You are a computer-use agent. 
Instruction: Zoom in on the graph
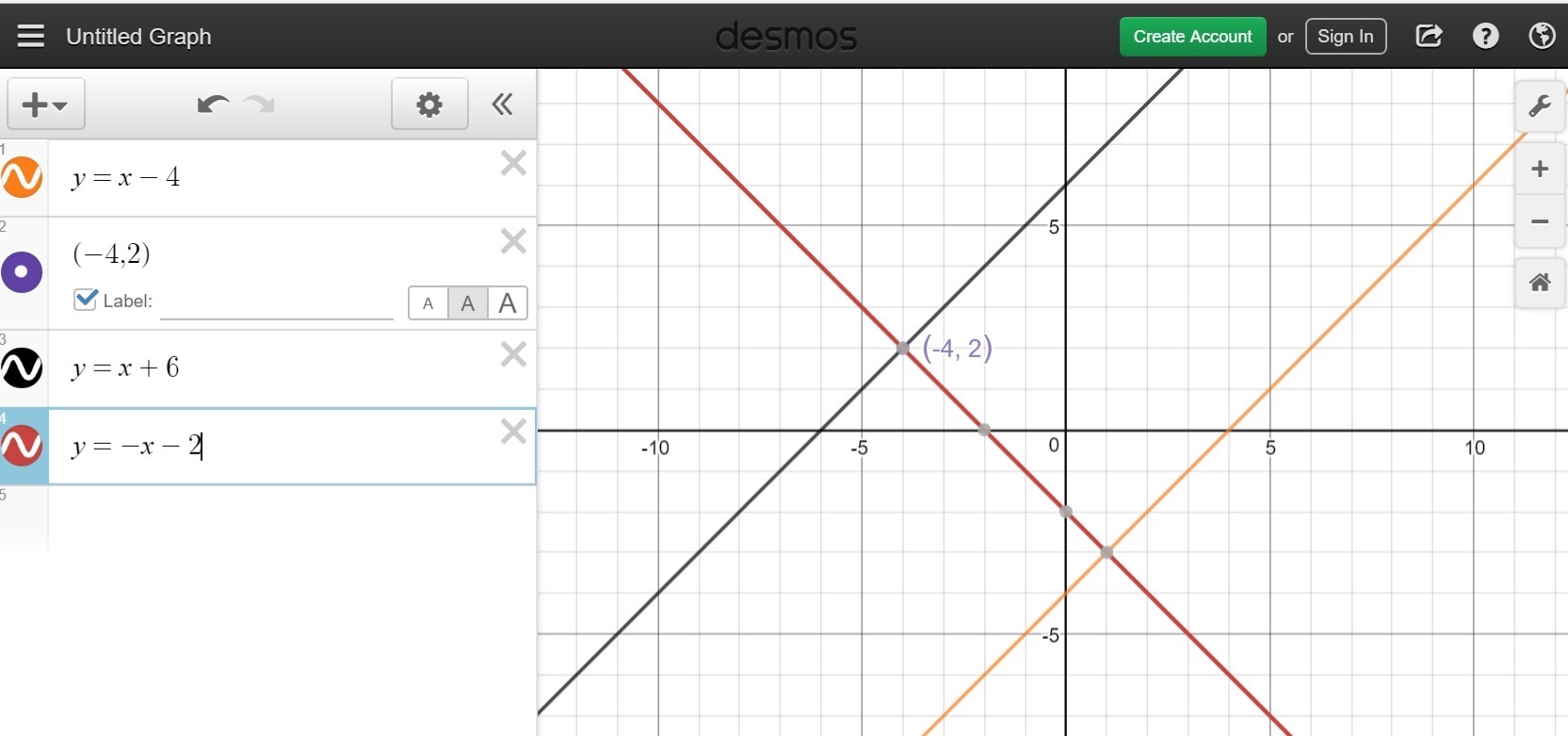coord(1540,170)
